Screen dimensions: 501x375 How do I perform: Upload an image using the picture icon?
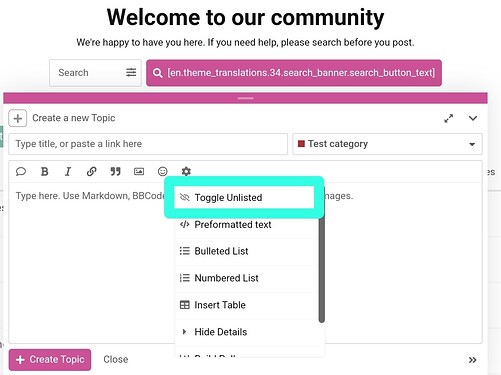tap(139, 172)
